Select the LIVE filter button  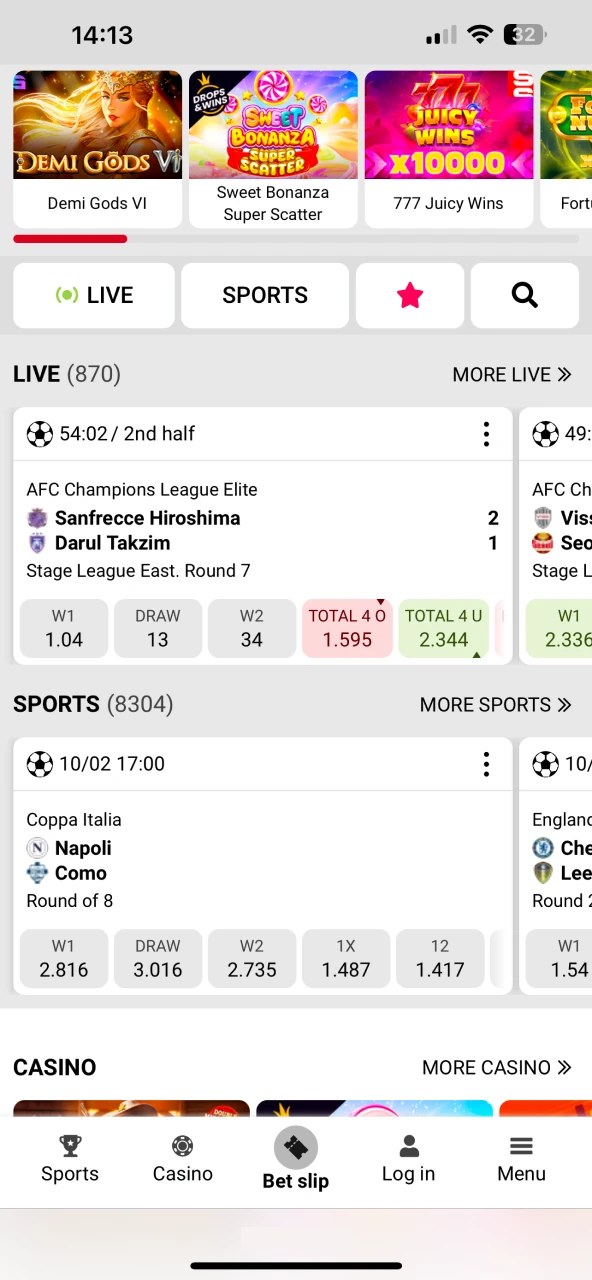point(94,295)
